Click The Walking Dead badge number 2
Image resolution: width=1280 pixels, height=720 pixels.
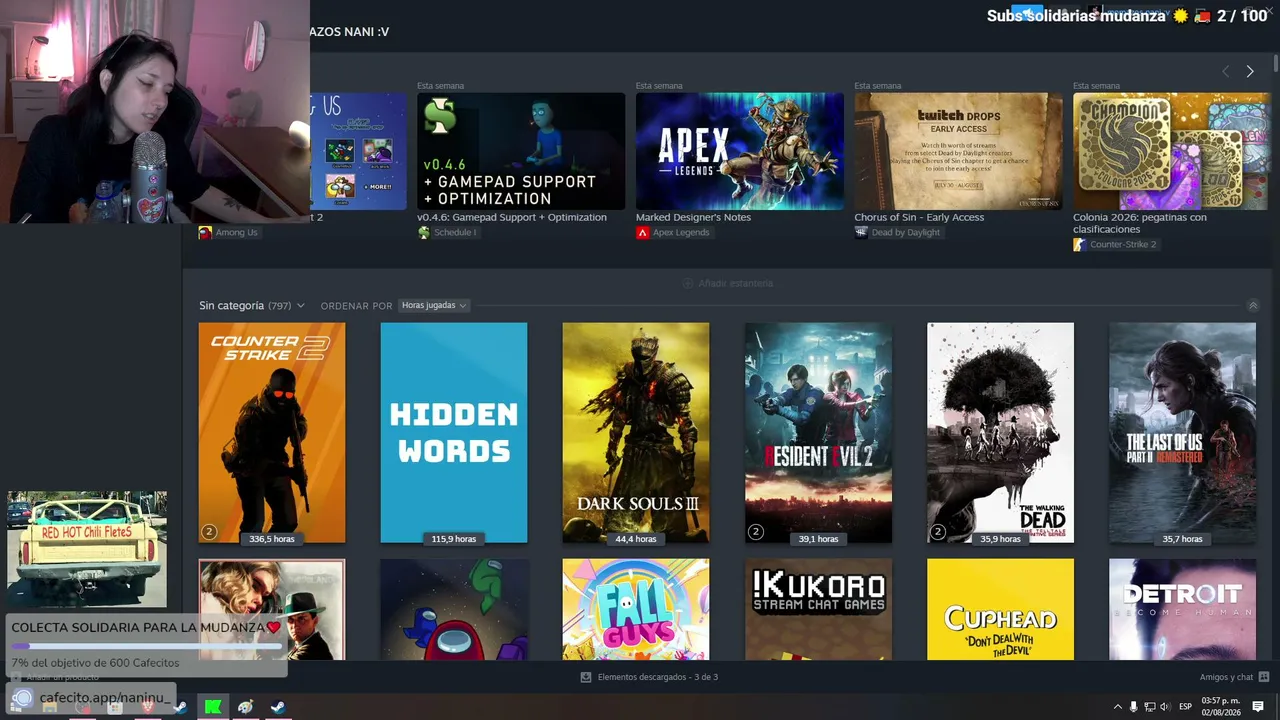click(x=937, y=532)
